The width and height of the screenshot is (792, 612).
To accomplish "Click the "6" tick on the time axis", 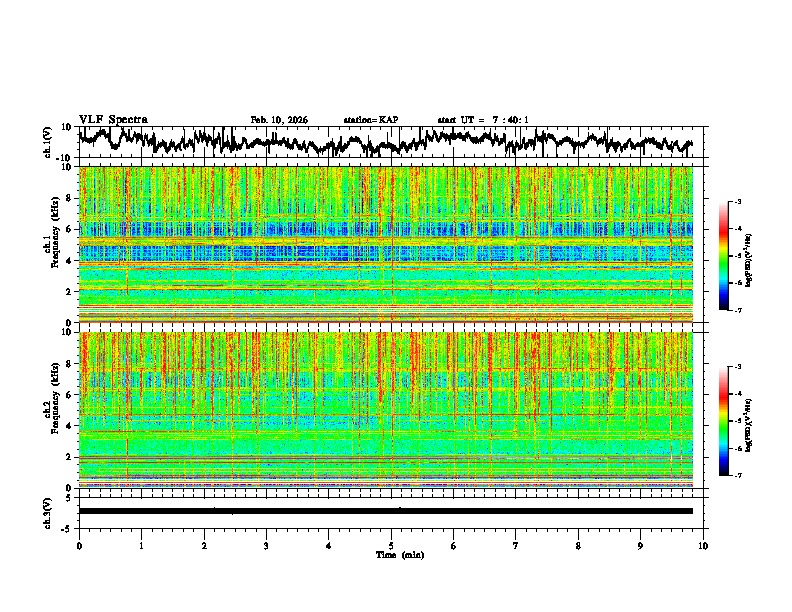I will tap(454, 546).
